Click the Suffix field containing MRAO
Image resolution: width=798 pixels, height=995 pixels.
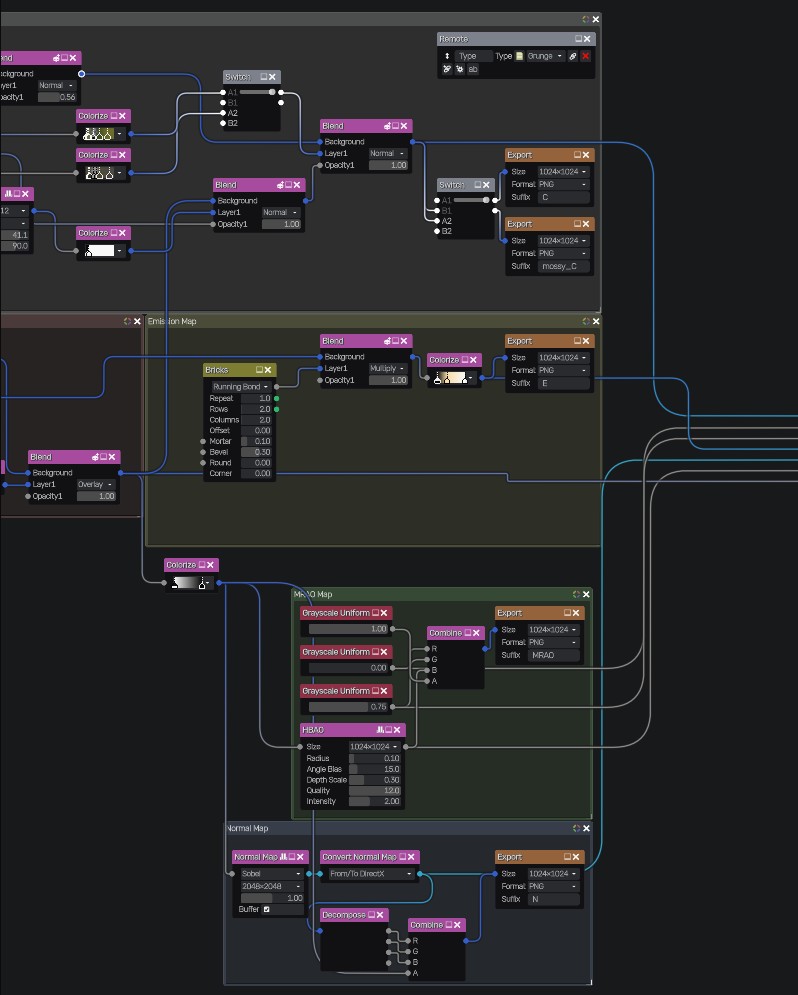pyautogui.click(x=553, y=656)
